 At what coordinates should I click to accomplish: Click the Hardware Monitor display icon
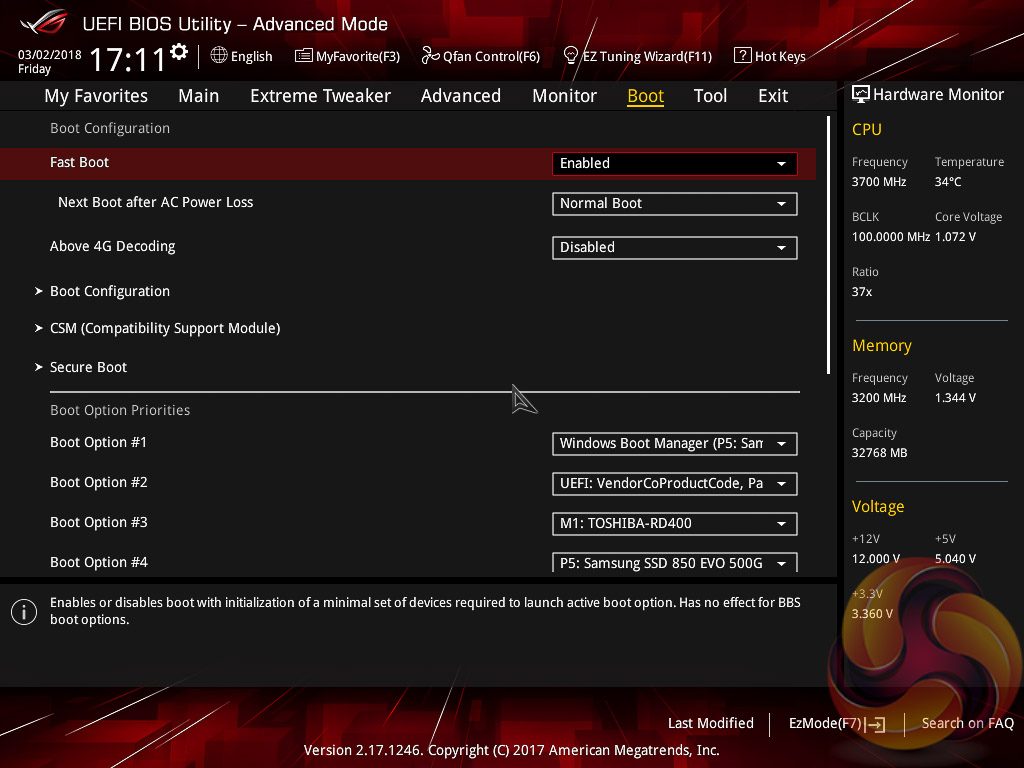(x=860, y=95)
